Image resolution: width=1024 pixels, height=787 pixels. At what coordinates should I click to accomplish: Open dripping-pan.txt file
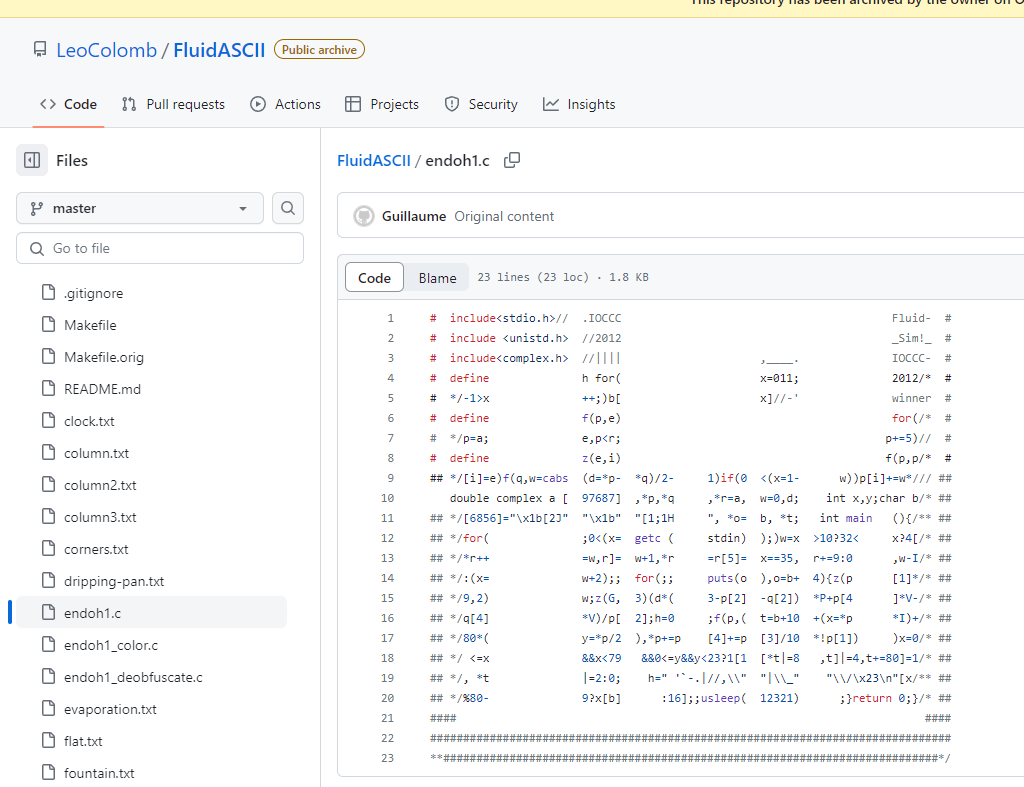click(114, 581)
